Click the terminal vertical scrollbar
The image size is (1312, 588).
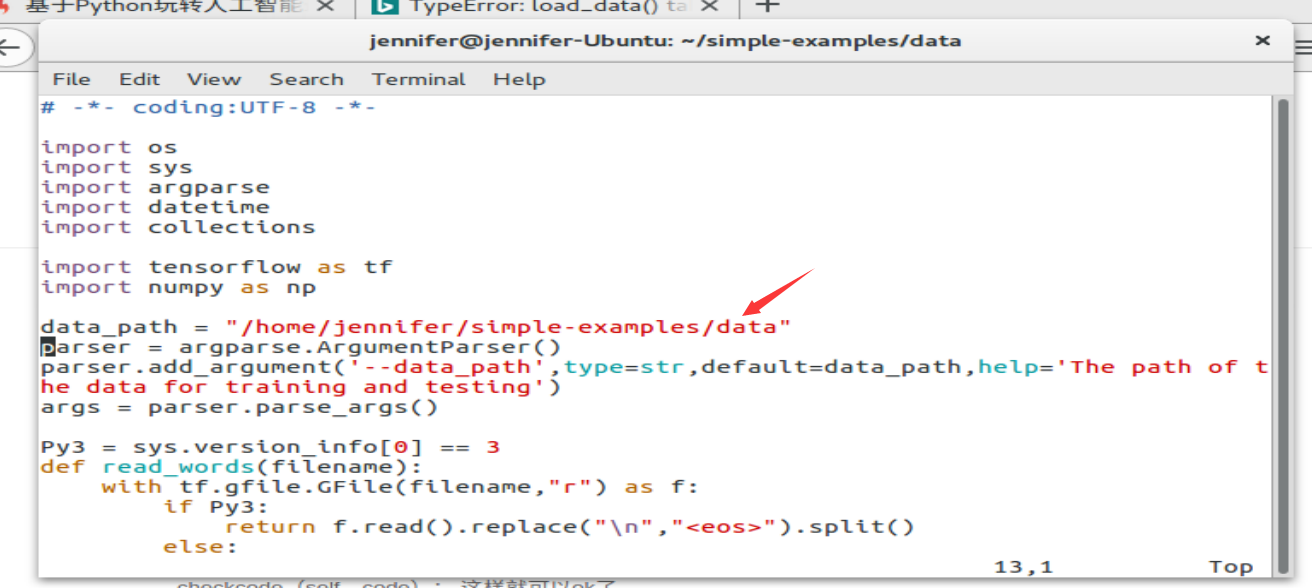pos(1283,335)
